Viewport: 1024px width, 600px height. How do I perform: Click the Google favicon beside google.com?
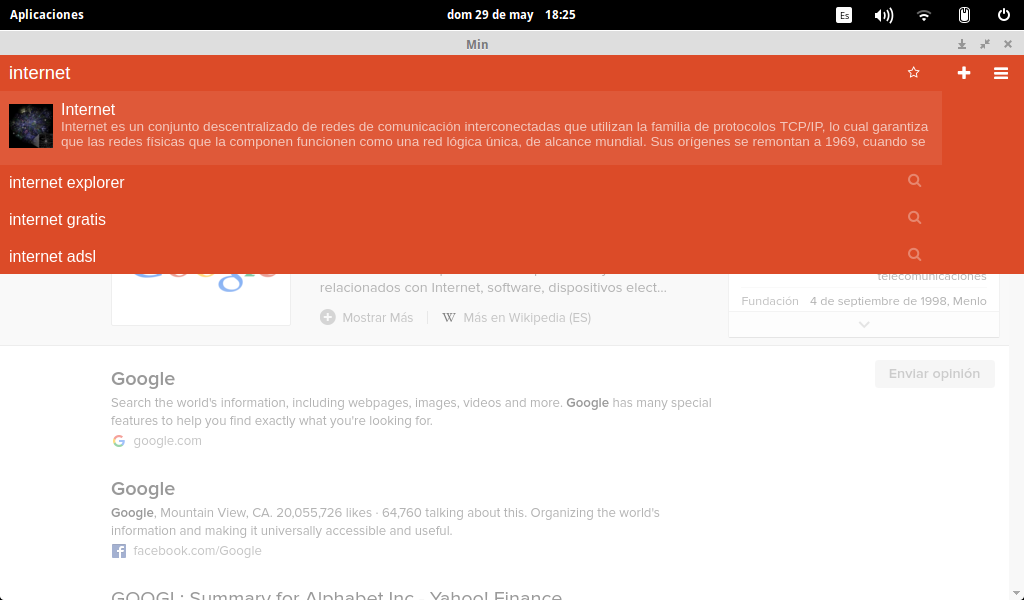119,441
